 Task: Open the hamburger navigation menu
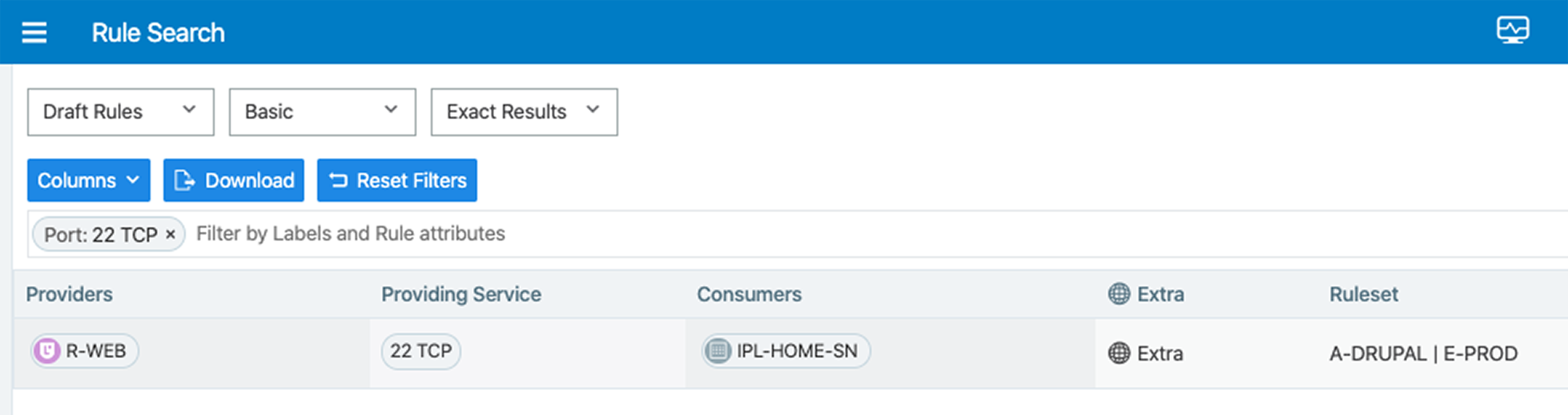click(x=34, y=33)
